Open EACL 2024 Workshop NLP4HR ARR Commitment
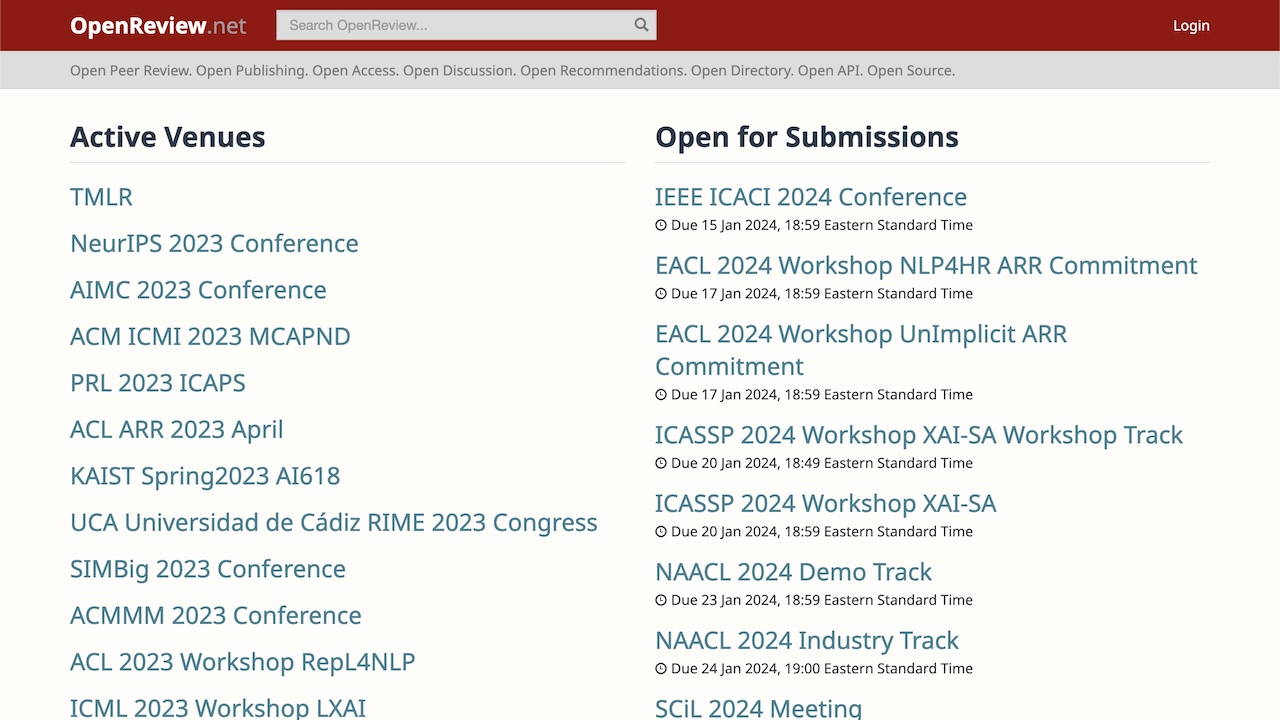The width and height of the screenshot is (1280, 720). pos(926,265)
